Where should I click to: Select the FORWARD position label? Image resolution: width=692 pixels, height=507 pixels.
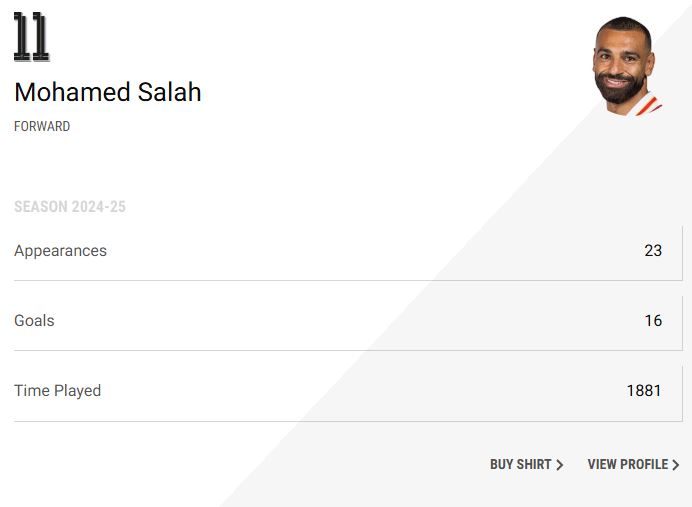coord(42,127)
